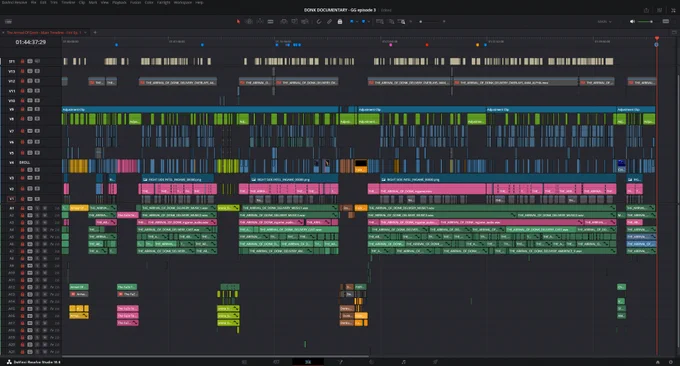The height and width of the screenshot is (366, 680).
Task: Open the audio meters panel icon
Action: point(666,21)
